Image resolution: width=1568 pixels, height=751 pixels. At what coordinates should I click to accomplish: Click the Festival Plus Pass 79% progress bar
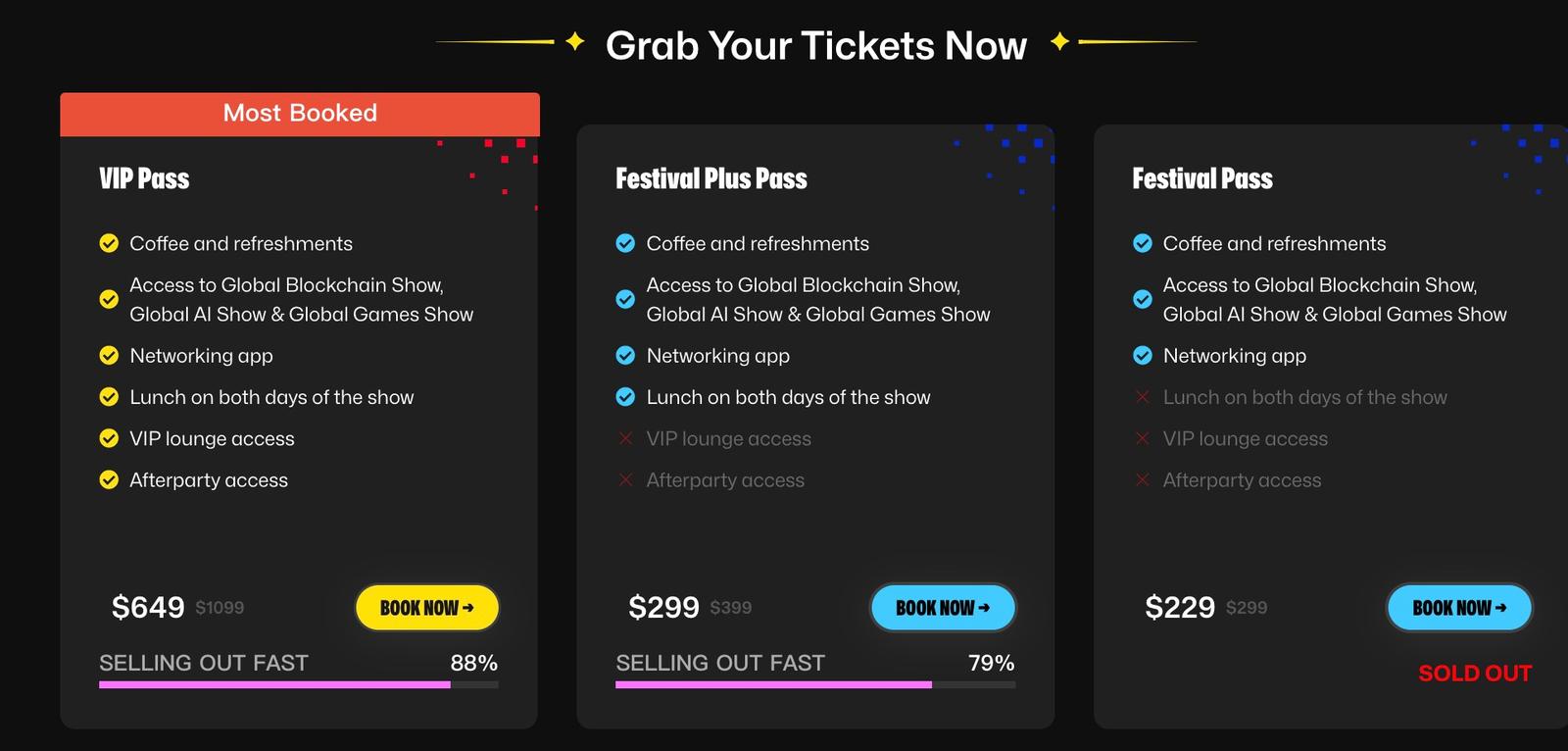[814, 684]
